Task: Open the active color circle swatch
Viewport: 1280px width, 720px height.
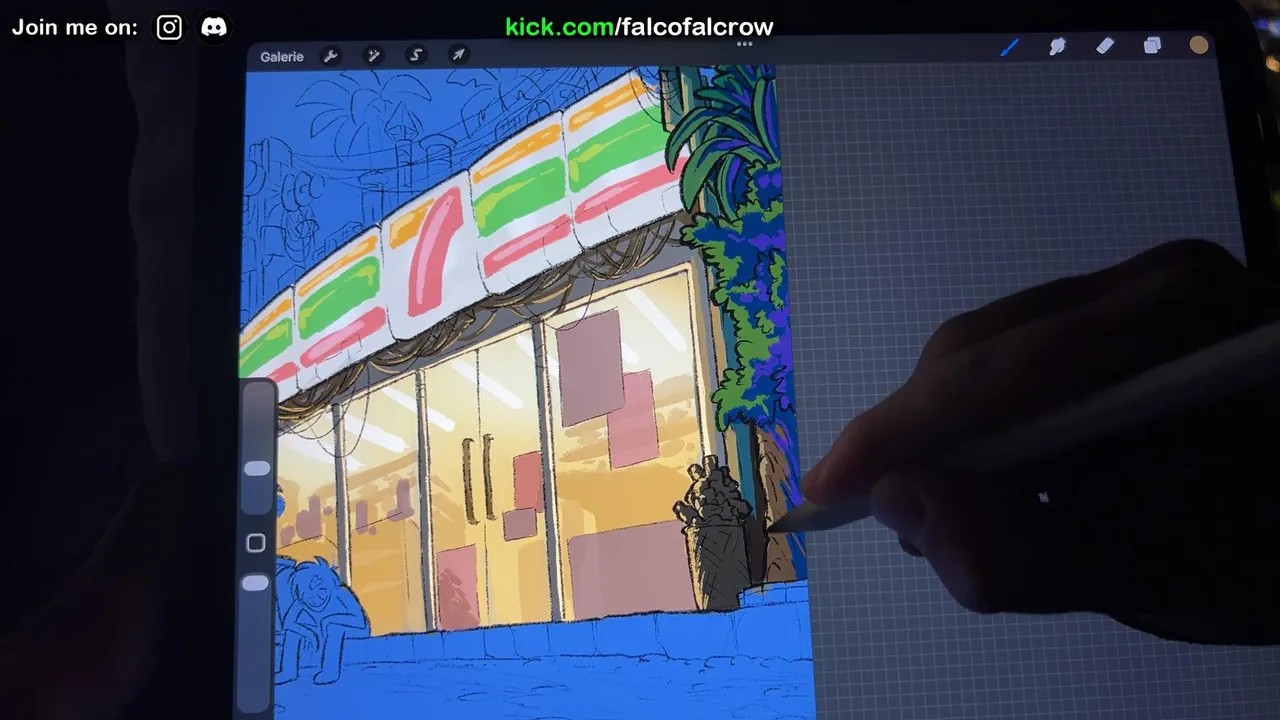Action: tap(1199, 45)
